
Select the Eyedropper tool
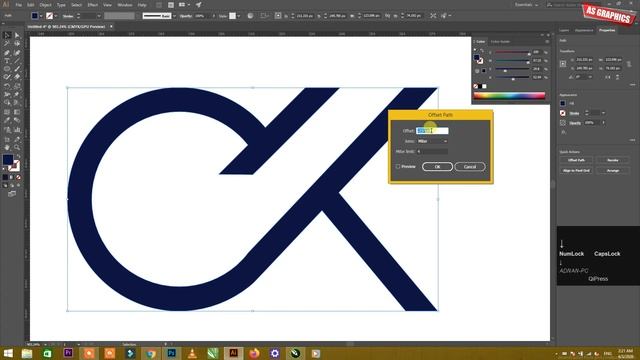[7, 120]
